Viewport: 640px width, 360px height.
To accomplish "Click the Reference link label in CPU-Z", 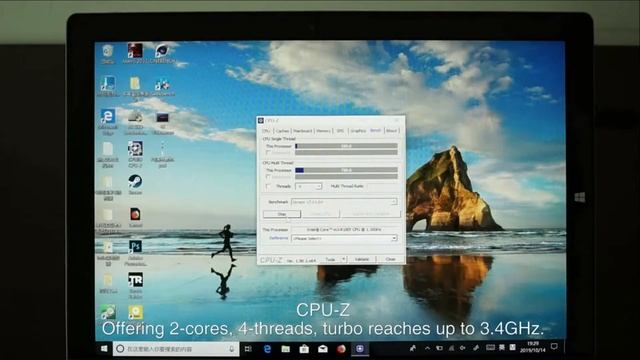I will click(x=278, y=238).
